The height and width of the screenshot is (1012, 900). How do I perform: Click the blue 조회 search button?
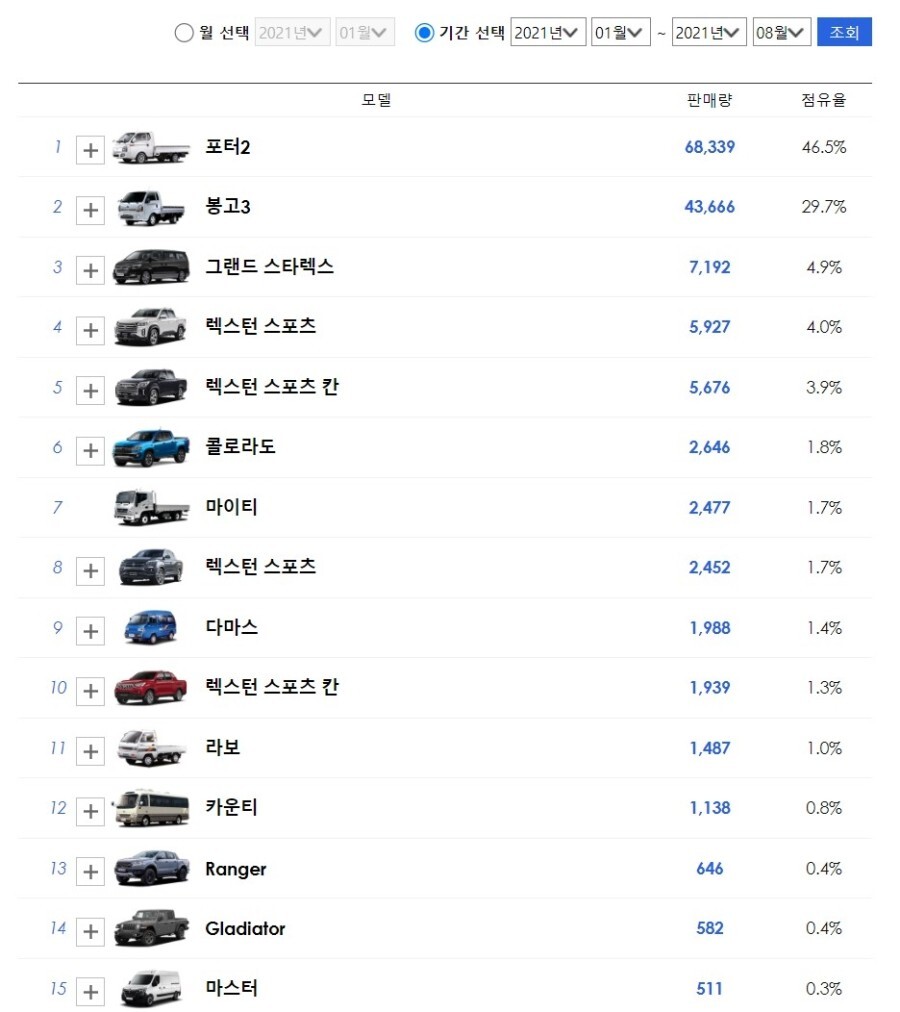[x=844, y=32]
